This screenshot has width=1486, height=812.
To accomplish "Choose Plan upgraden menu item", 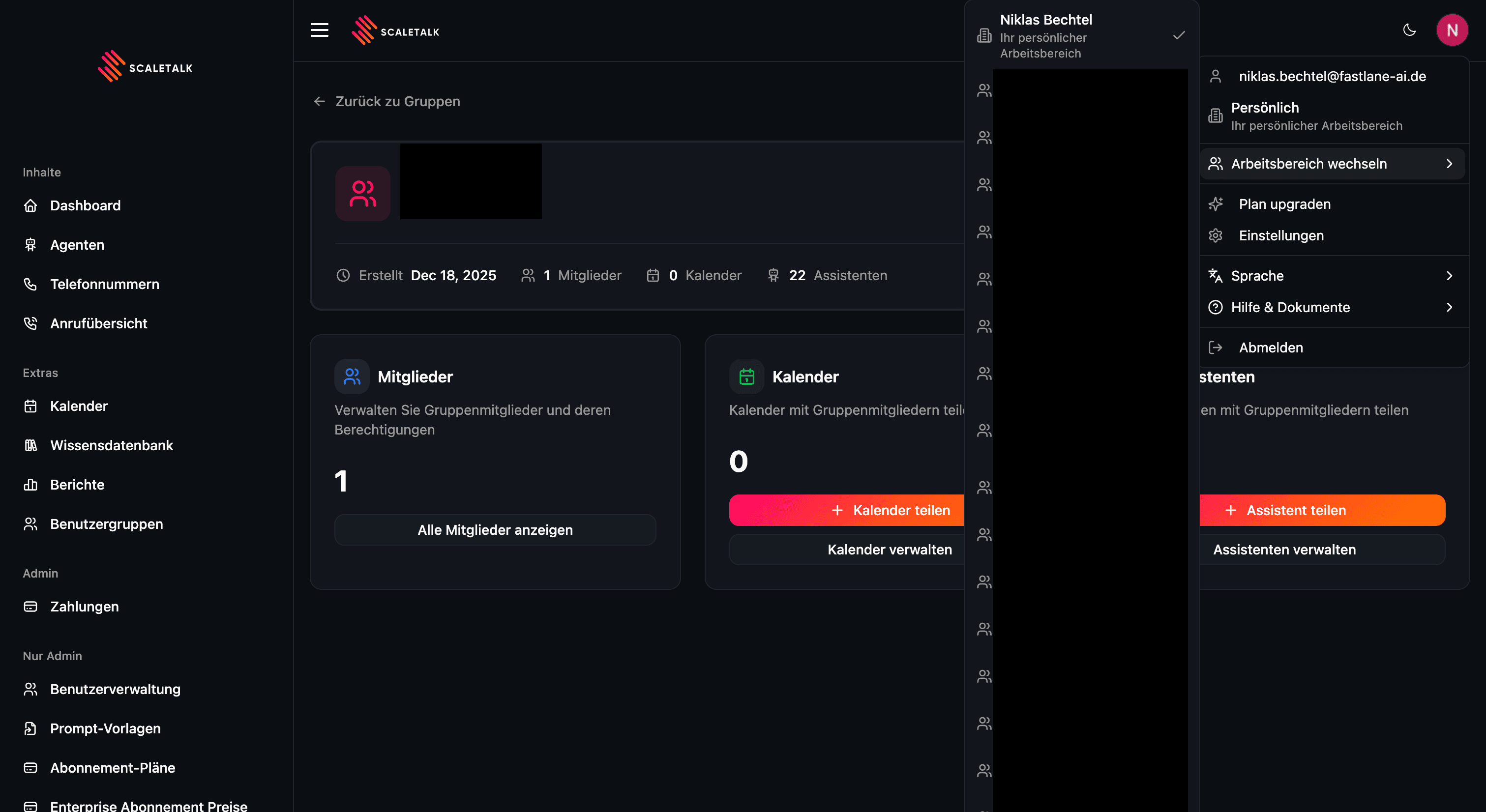I will [1284, 204].
